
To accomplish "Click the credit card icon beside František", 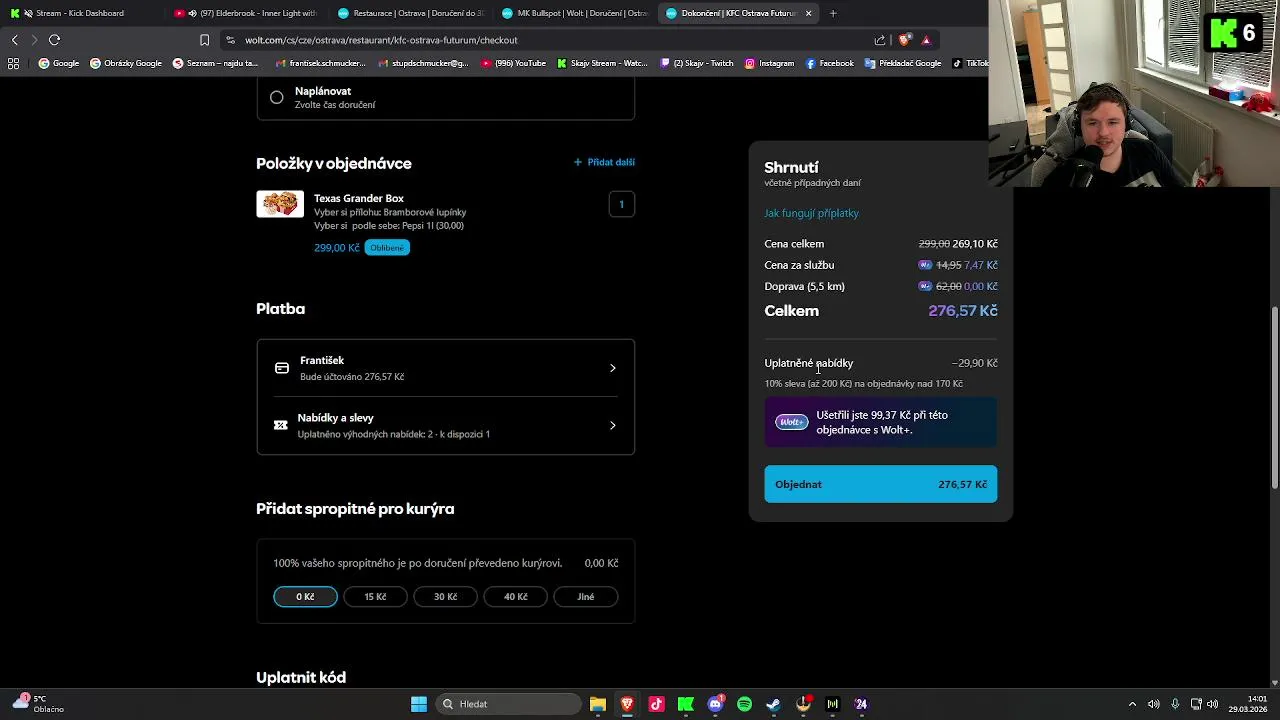I will (282, 368).
